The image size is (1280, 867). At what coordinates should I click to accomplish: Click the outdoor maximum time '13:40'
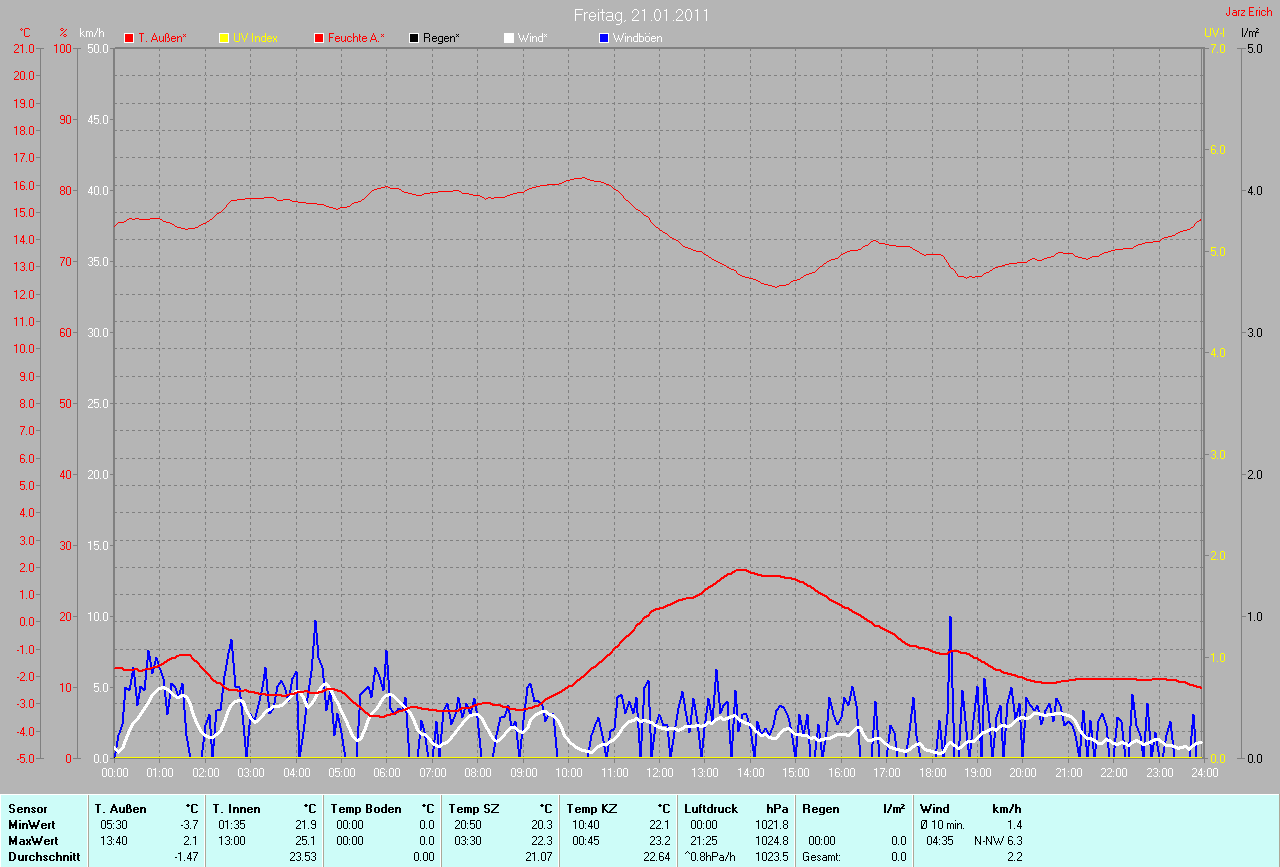click(x=113, y=841)
